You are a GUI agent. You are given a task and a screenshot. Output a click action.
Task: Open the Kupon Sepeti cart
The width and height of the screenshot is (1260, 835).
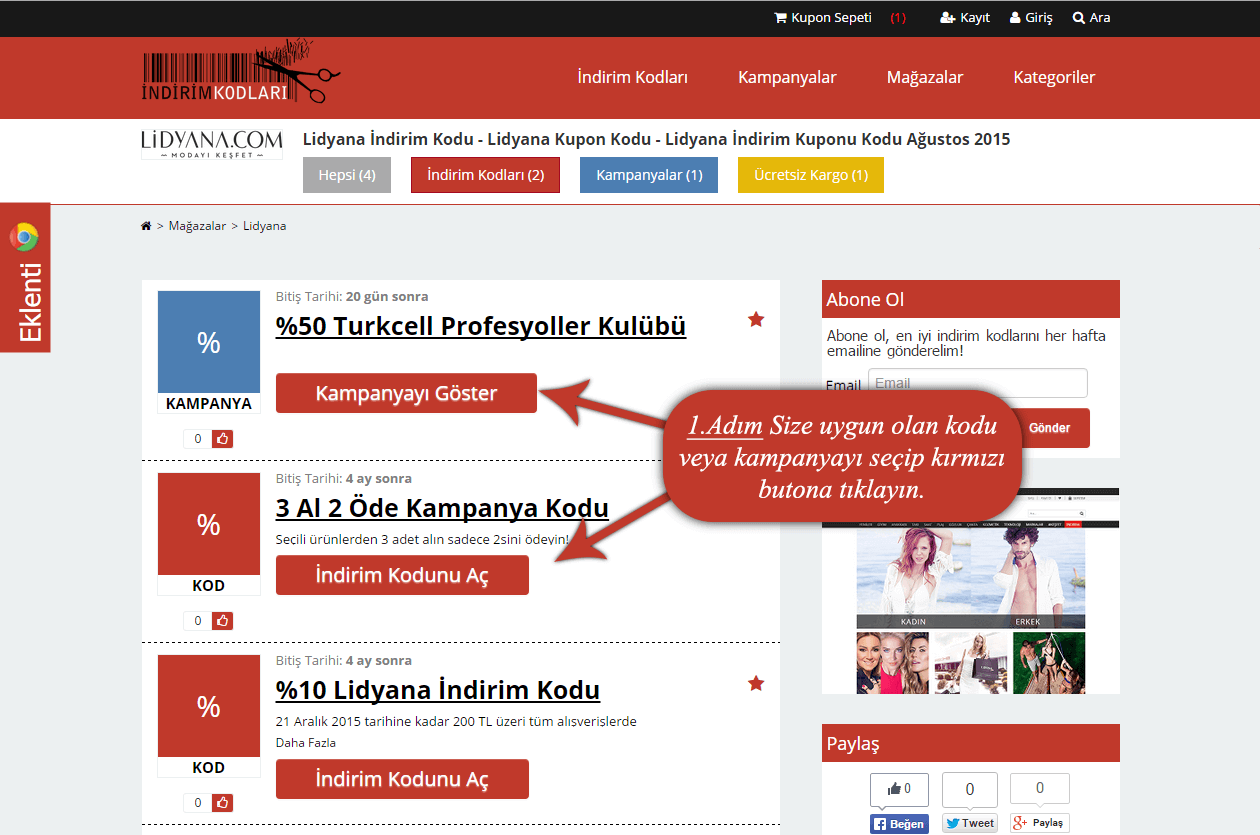tap(823, 18)
